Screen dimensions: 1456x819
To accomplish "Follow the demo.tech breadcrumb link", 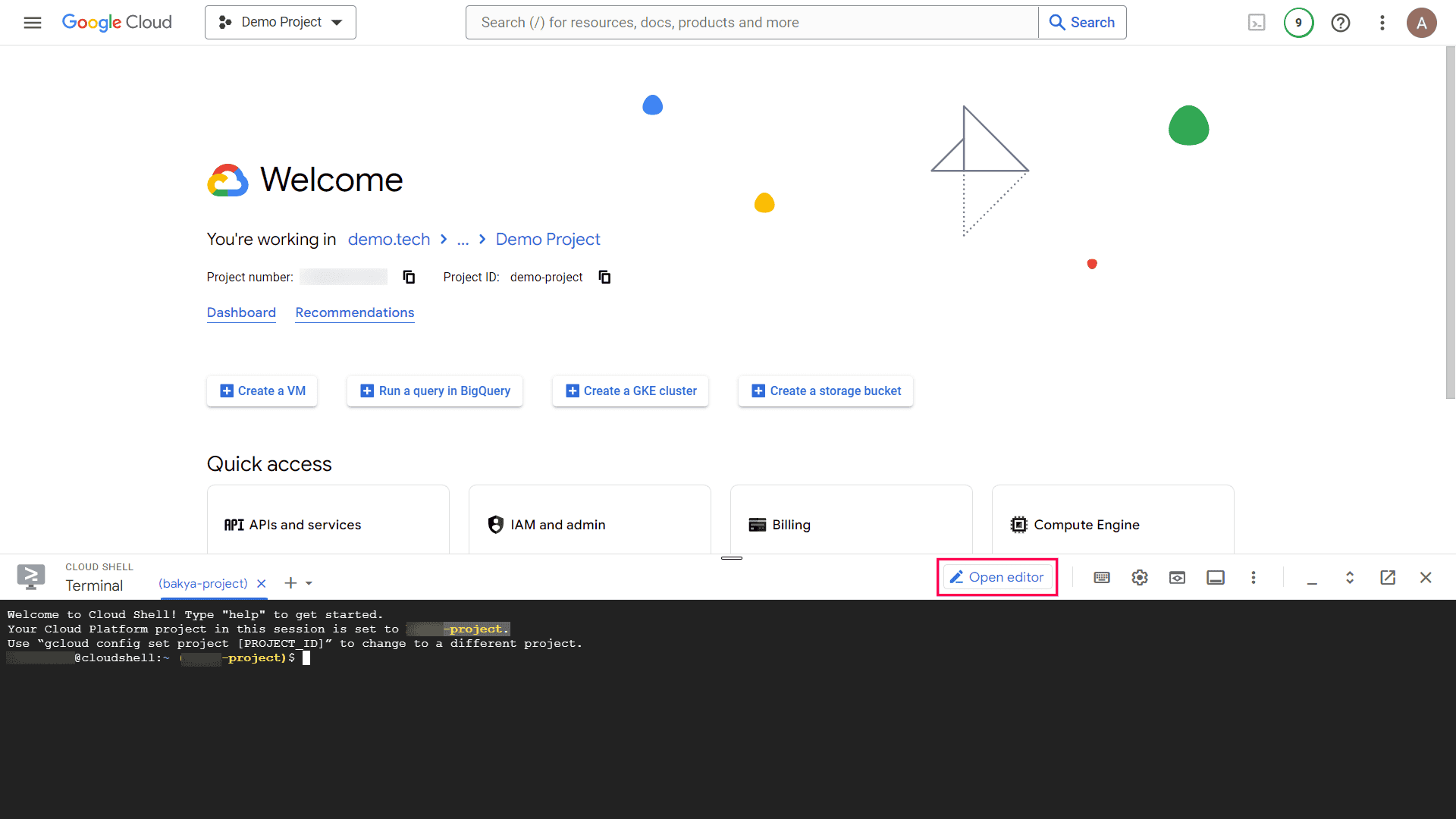I will click(x=388, y=239).
